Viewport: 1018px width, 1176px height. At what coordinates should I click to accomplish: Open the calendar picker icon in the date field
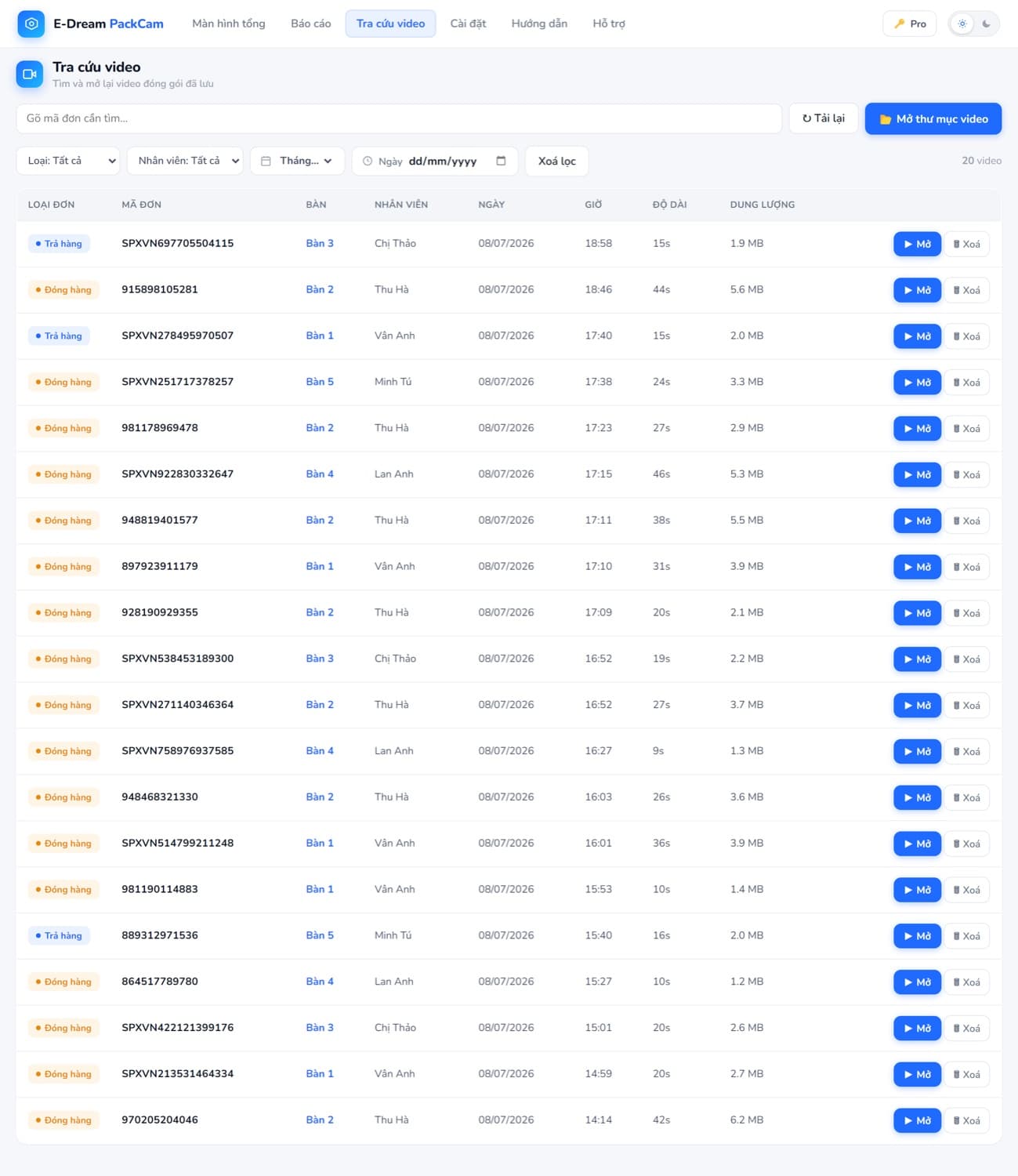pos(501,161)
